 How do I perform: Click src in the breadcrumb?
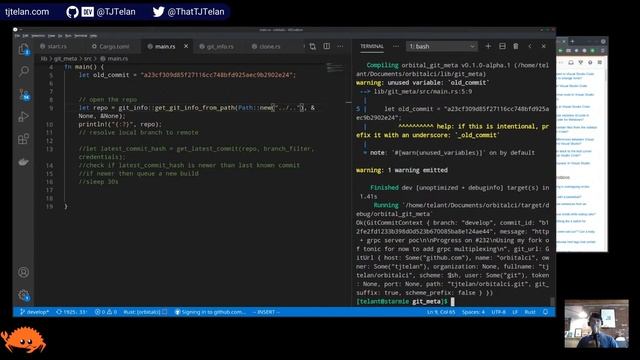click(88, 58)
